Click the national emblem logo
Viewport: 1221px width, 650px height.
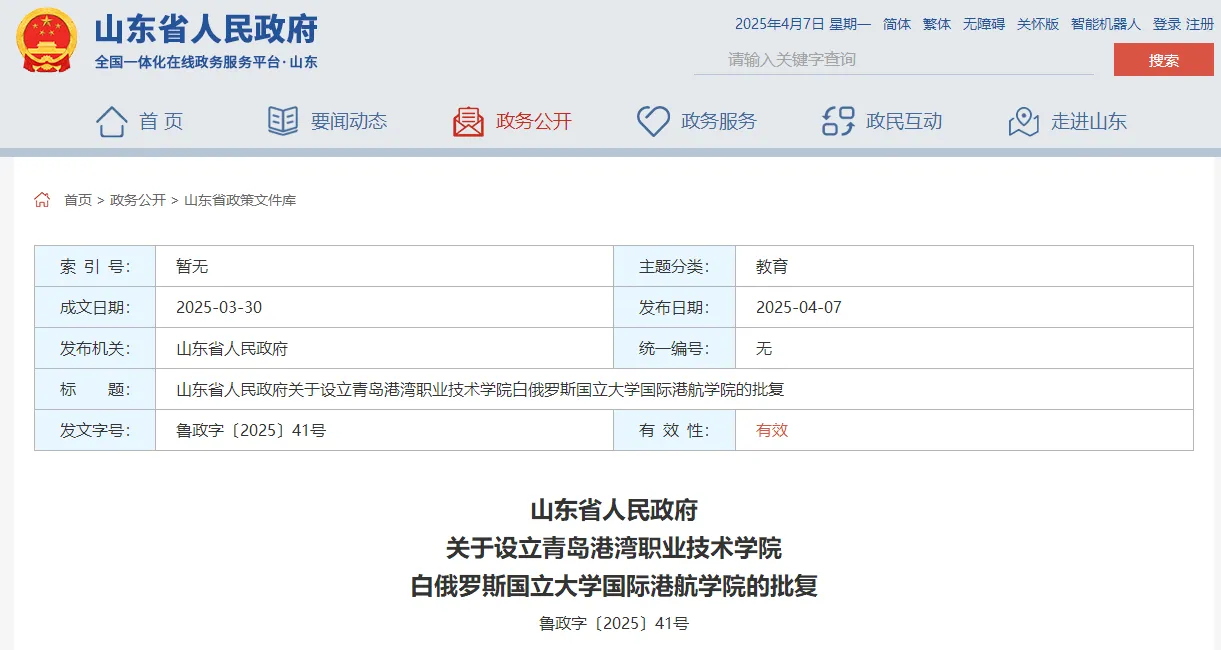47,41
